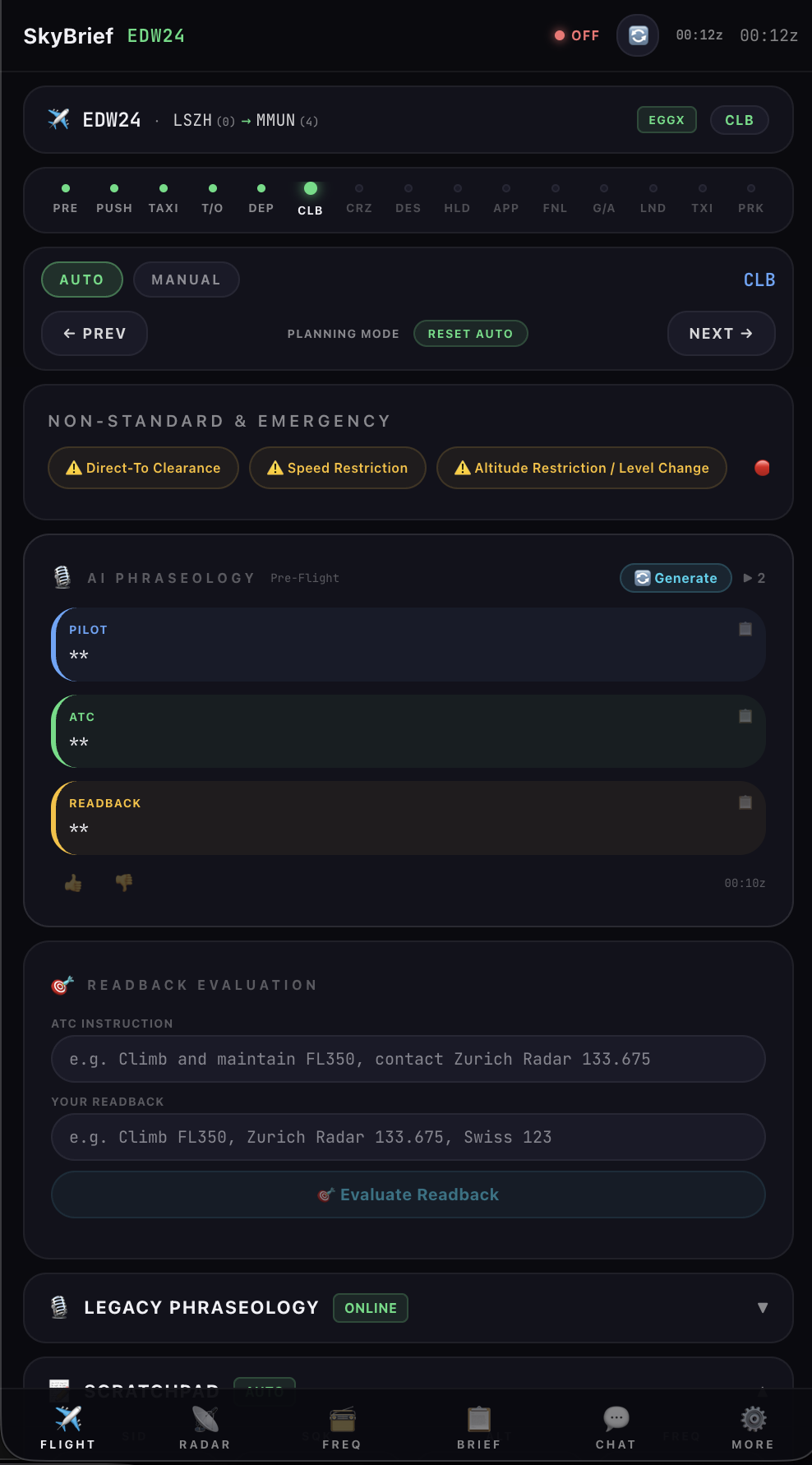Open the BRIEF clipboard panel
Image resolution: width=812 pixels, height=1465 pixels.
pyautogui.click(x=478, y=1429)
